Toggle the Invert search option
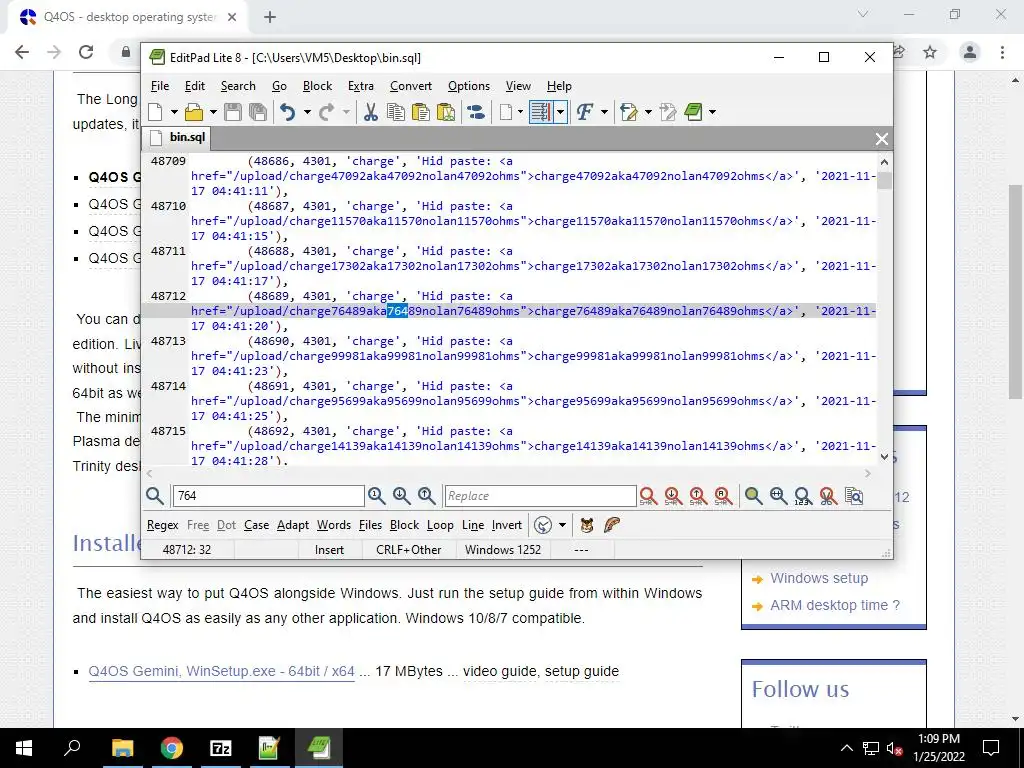Image resolution: width=1024 pixels, height=768 pixels. (507, 525)
